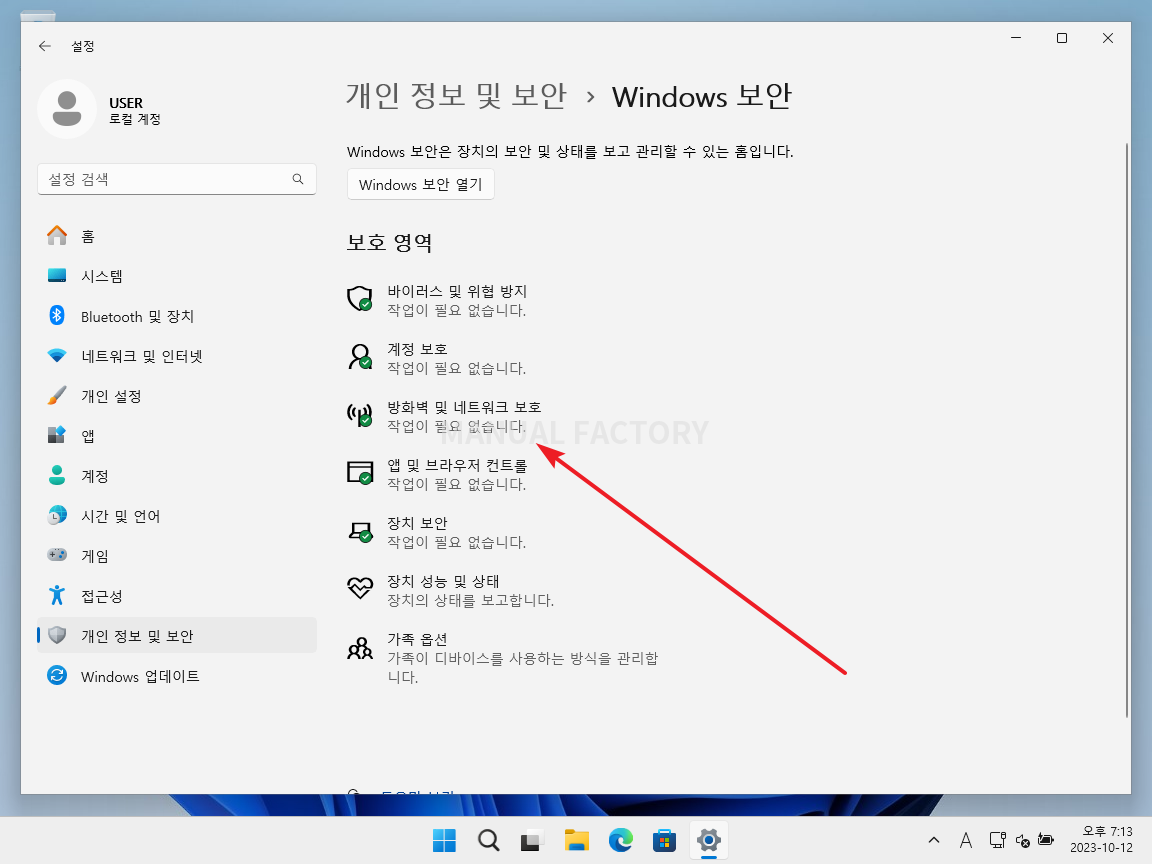Select the 네트워크 및 인터넷 Wi-Fi icon
The height and width of the screenshot is (864, 1152).
[57, 356]
